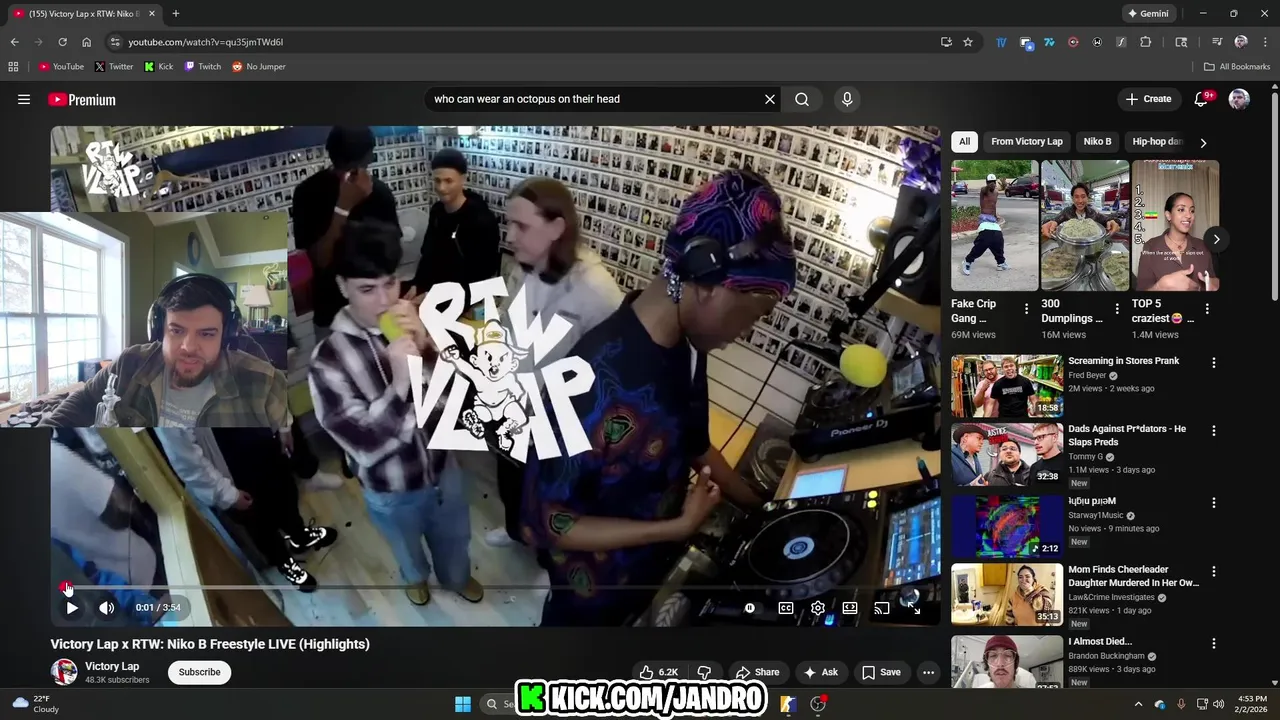Seek on the video progress bar
This screenshot has width=1280, height=720.
coord(496,588)
